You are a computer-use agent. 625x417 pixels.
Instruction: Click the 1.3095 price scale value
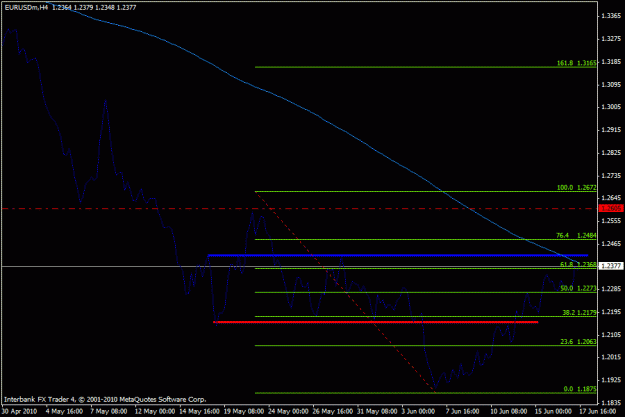coord(611,85)
